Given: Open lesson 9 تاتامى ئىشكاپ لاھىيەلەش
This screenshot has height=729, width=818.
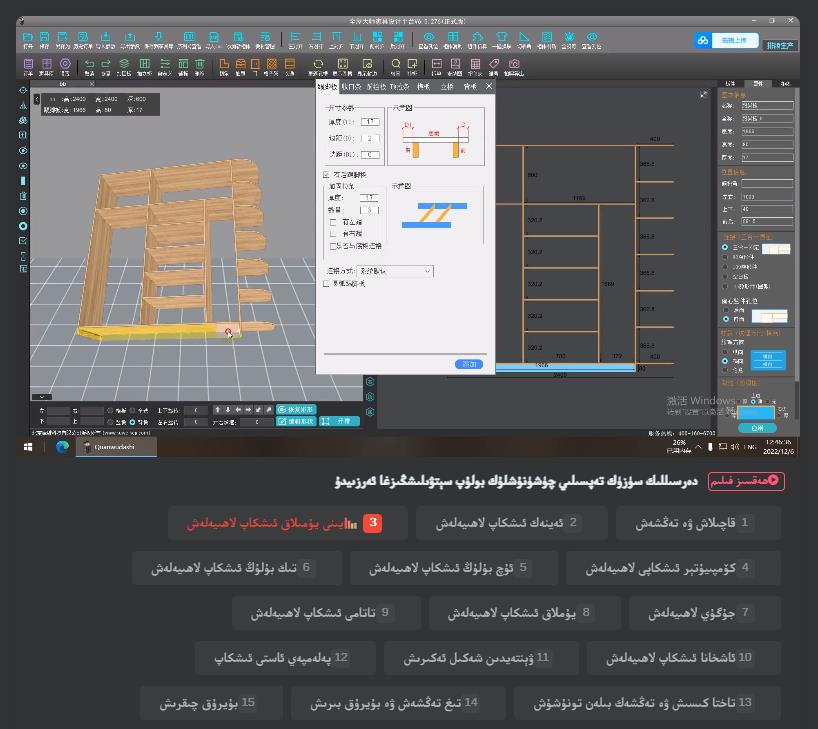Looking at the screenshot, I should [326, 613].
